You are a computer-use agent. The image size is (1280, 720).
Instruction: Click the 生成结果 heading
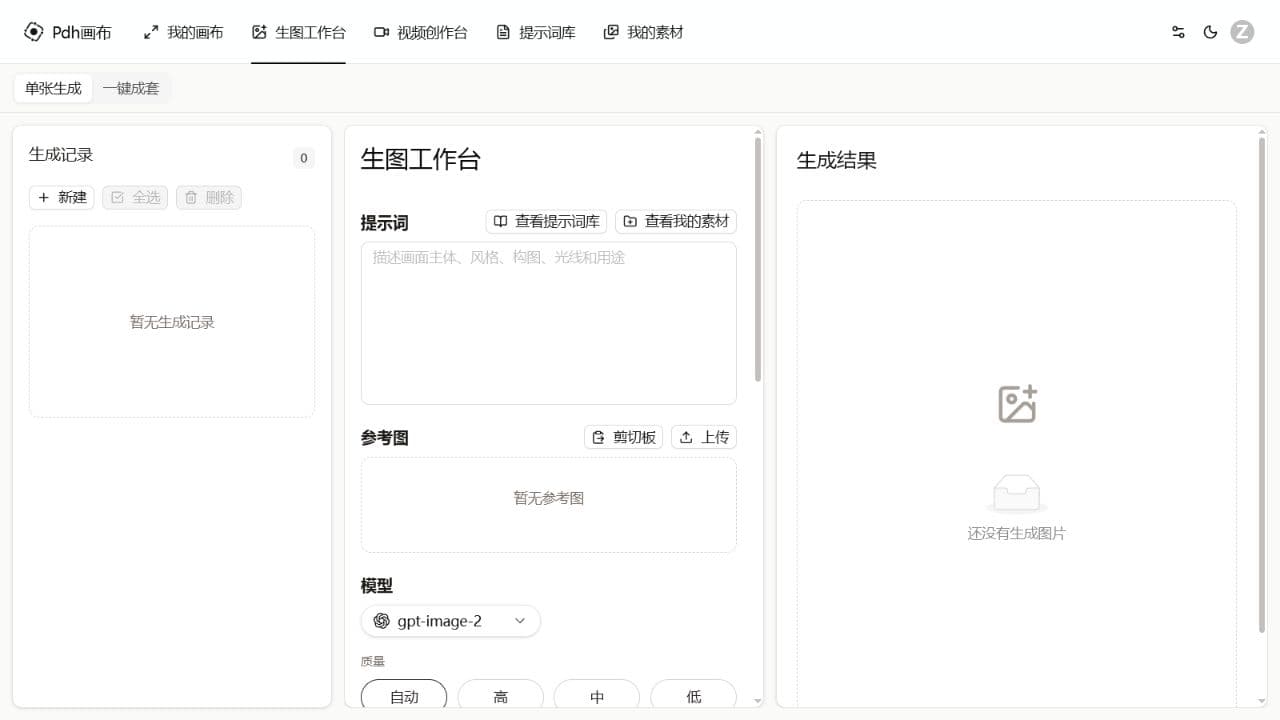837,160
